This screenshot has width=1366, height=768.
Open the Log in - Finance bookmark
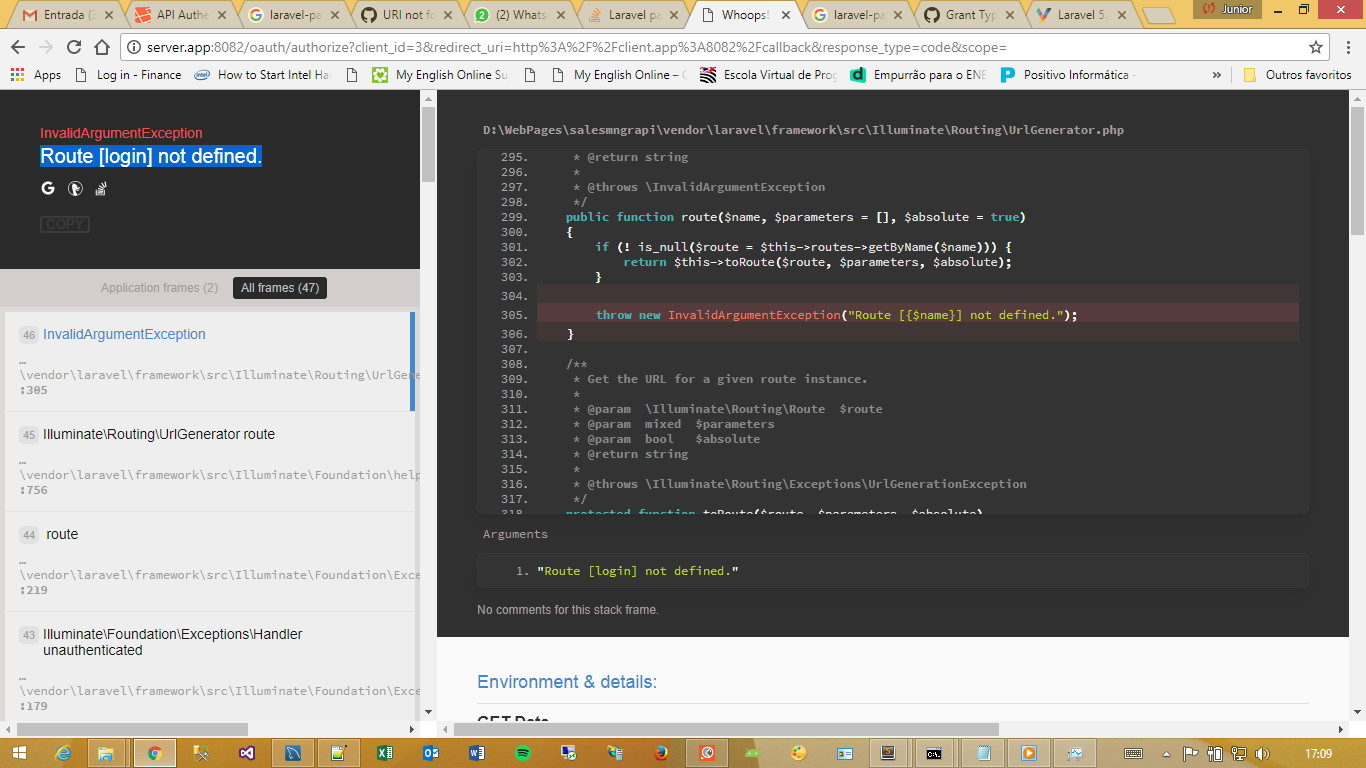(128, 75)
